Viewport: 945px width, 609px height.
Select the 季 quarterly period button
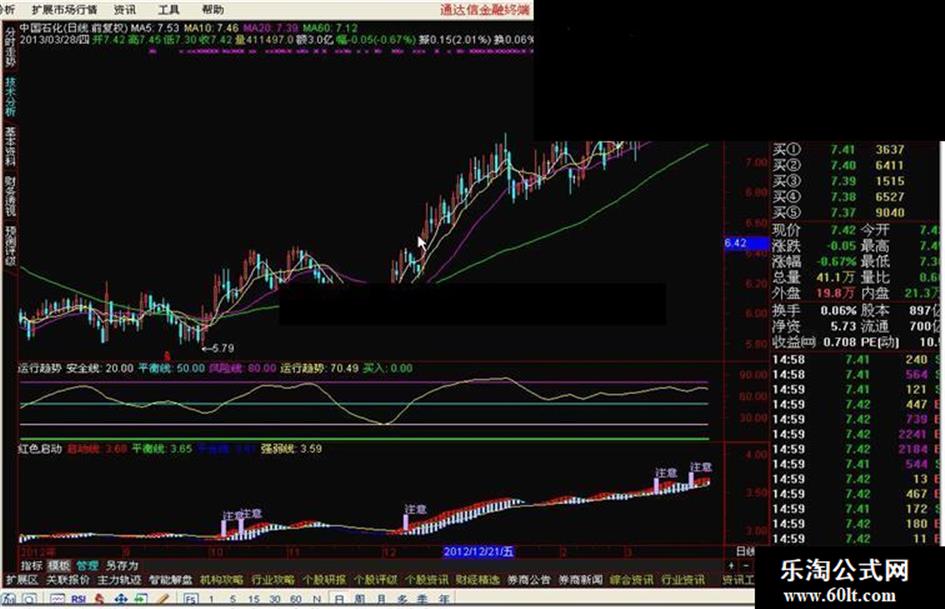click(x=422, y=599)
